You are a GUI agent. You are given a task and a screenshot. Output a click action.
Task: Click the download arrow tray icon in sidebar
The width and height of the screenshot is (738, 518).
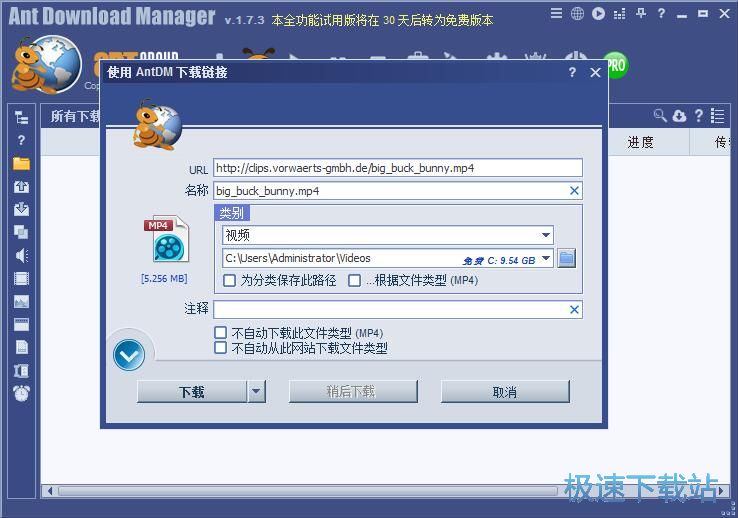(x=21, y=209)
